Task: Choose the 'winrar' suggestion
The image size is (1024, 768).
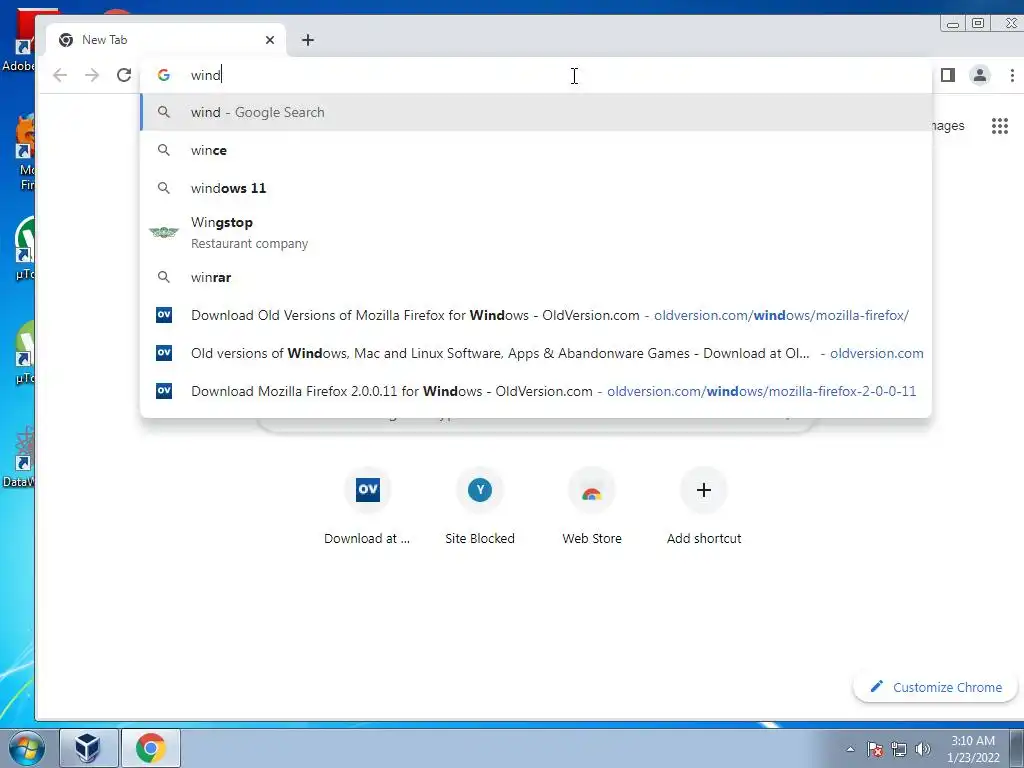Action: click(536, 277)
